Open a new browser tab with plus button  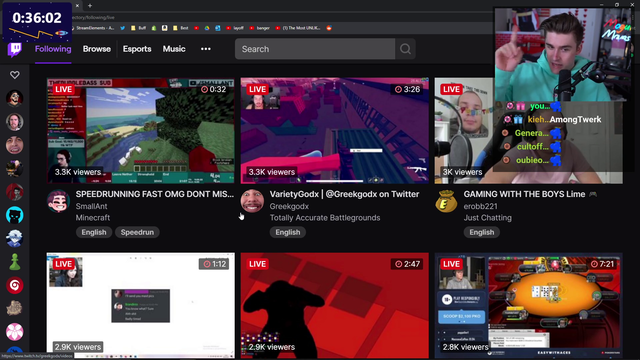point(90,6)
